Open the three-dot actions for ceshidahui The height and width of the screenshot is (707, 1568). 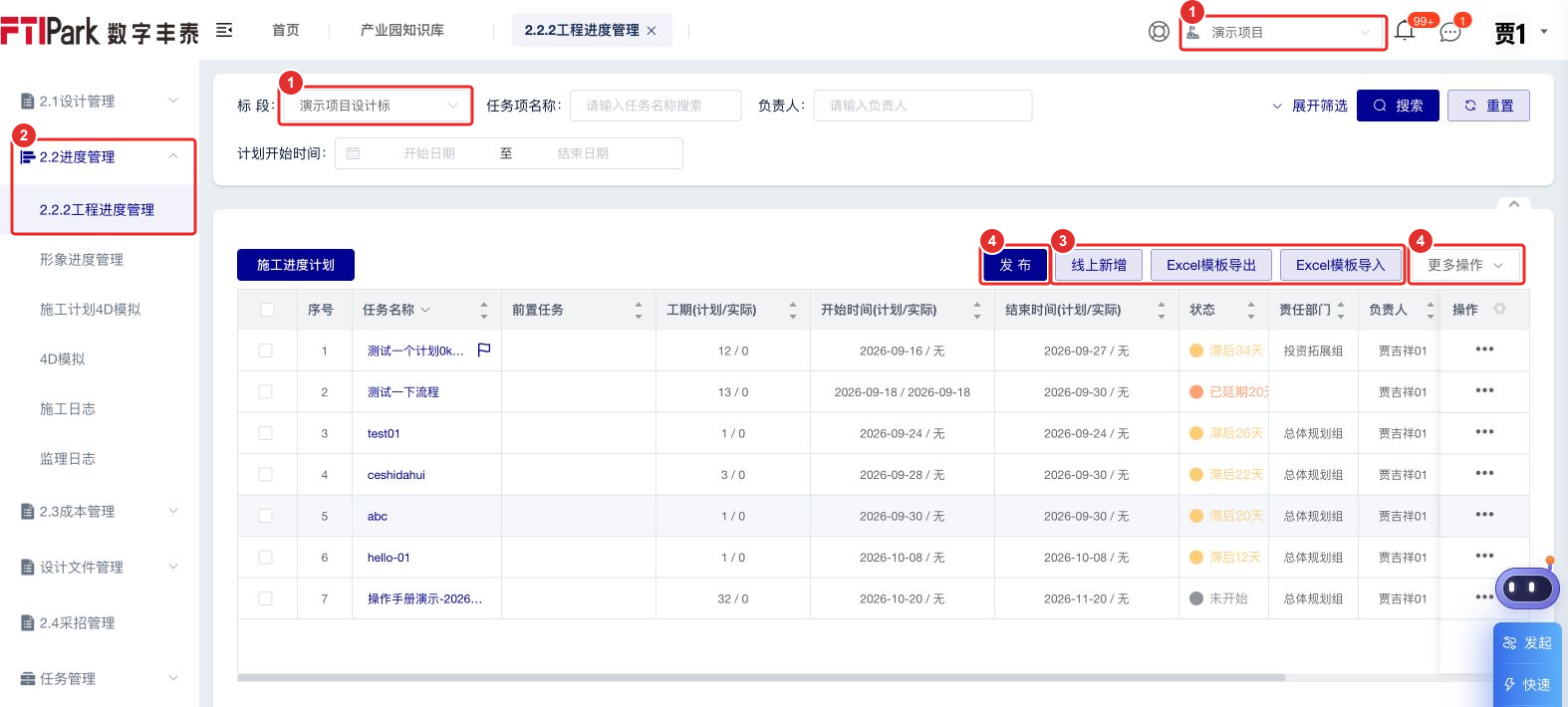click(x=1484, y=474)
